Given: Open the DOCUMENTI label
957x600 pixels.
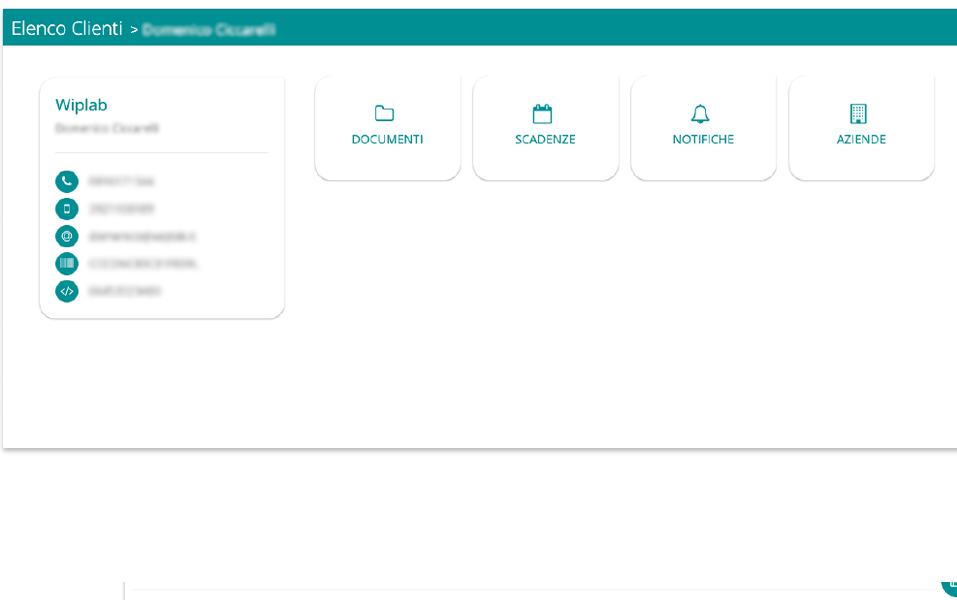Looking at the screenshot, I should click(x=387, y=140).
